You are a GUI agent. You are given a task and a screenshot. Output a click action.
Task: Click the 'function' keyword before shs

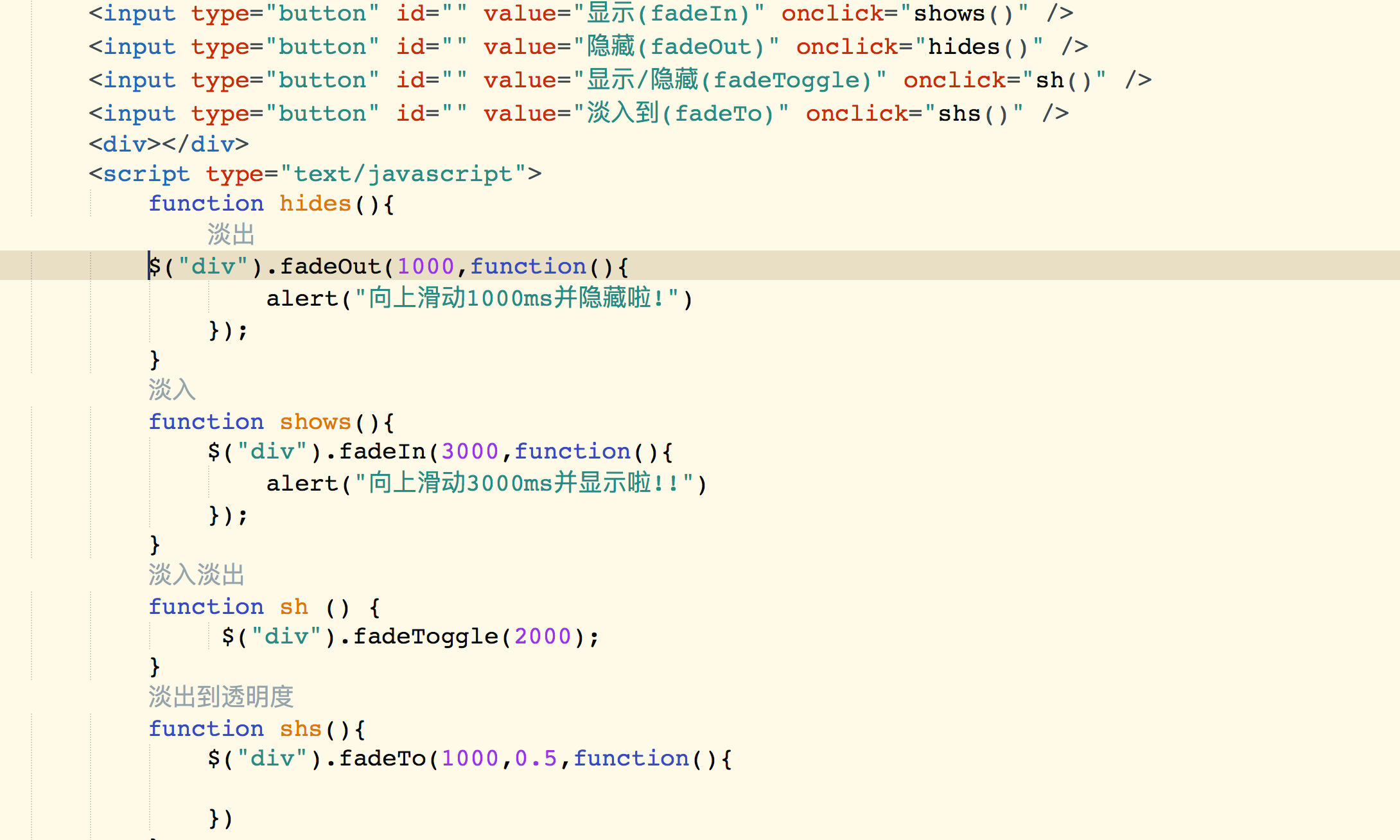(206, 730)
